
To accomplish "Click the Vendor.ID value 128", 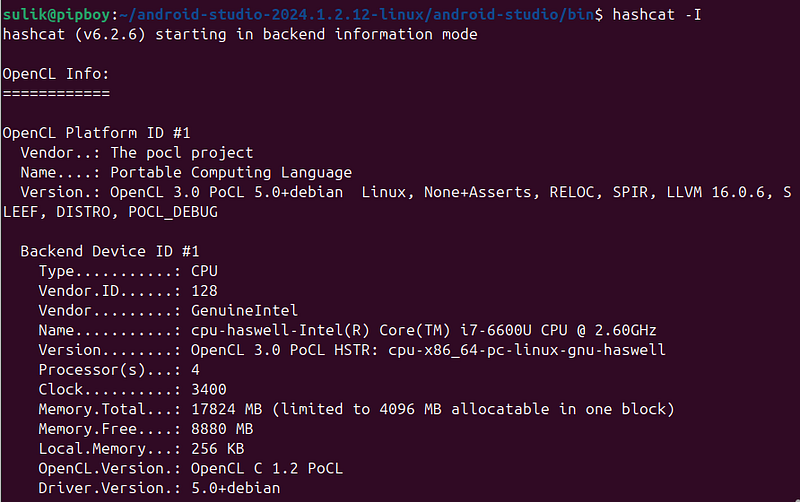I will coord(204,291).
